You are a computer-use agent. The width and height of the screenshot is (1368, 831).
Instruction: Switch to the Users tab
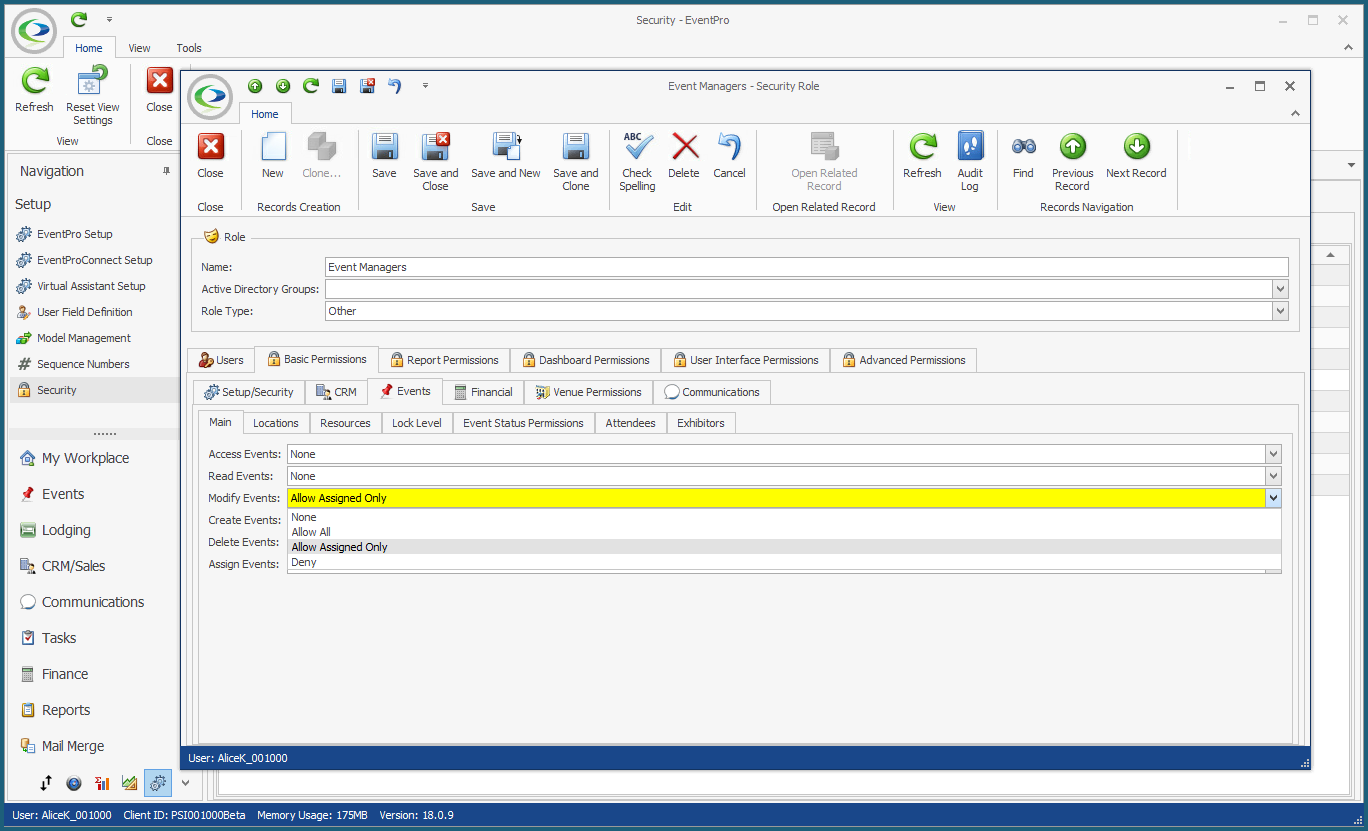[220, 360]
